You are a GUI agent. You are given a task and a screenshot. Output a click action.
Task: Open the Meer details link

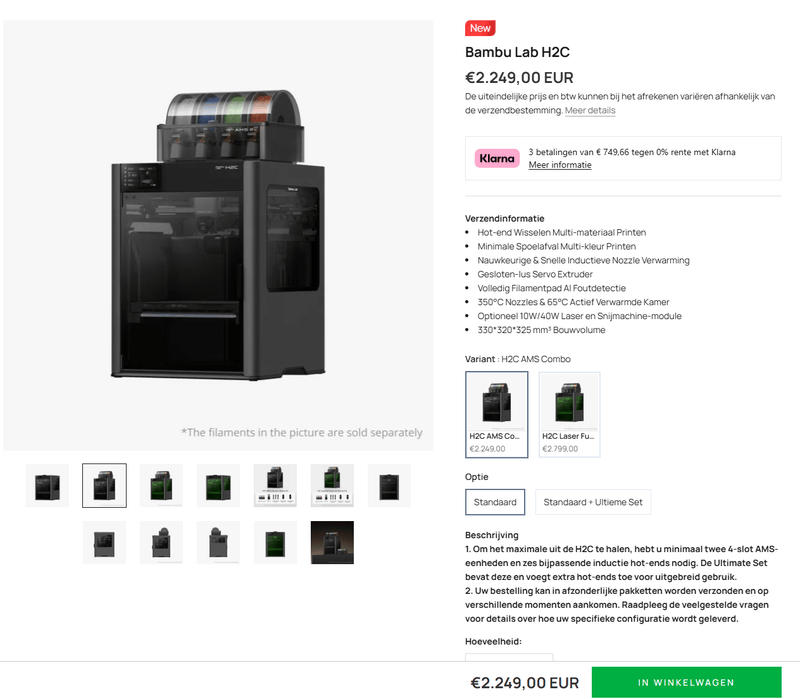[590, 111]
